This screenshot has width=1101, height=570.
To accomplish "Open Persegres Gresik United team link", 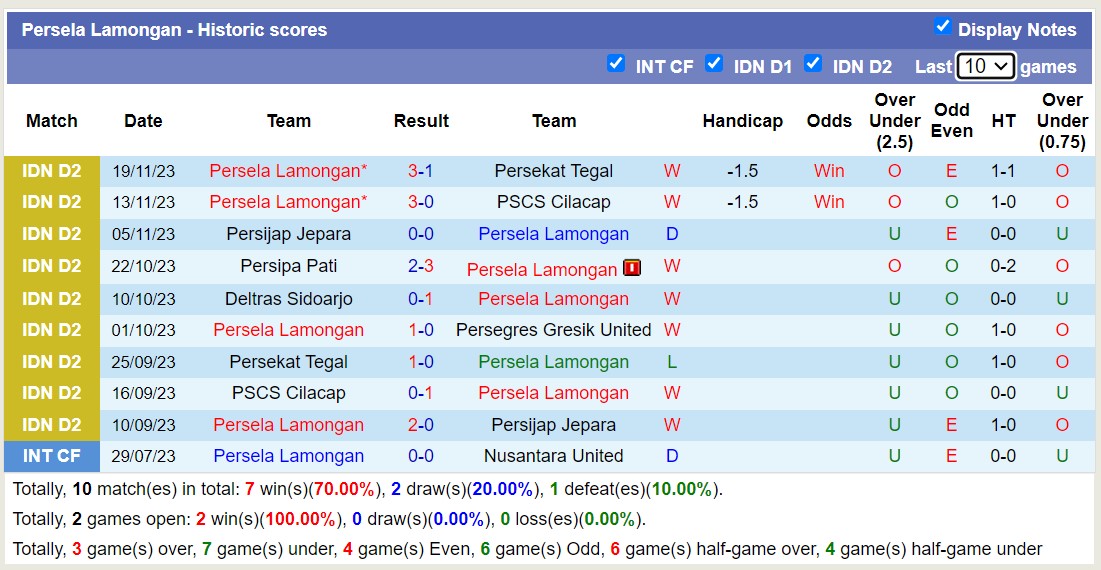I will [x=553, y=330].
